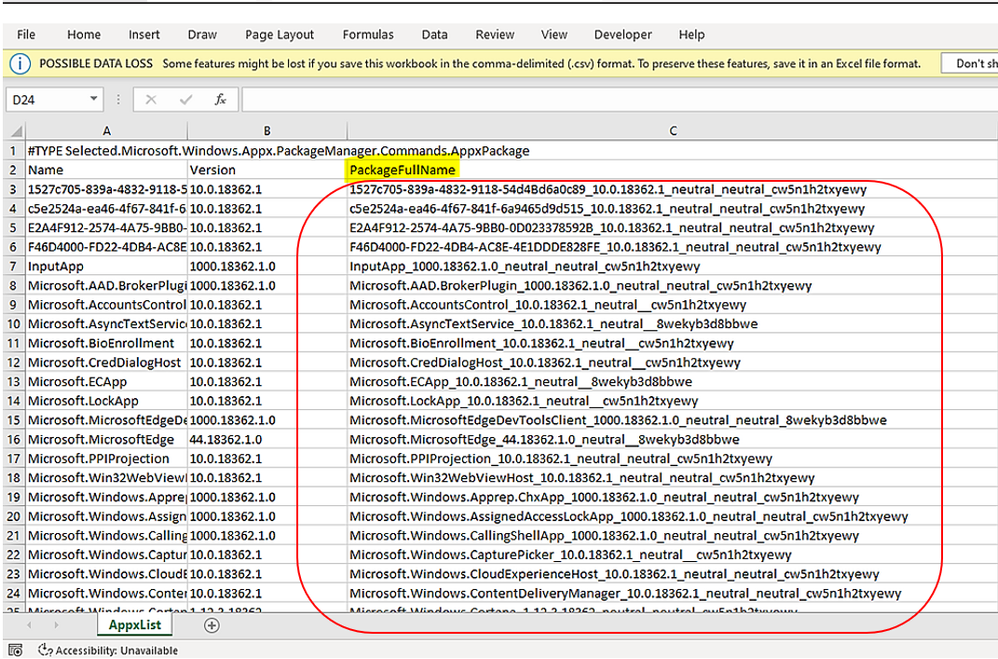998x659 pixels.
Task: Click Microsoft.LockApp cell in column A
Action: 106,401
